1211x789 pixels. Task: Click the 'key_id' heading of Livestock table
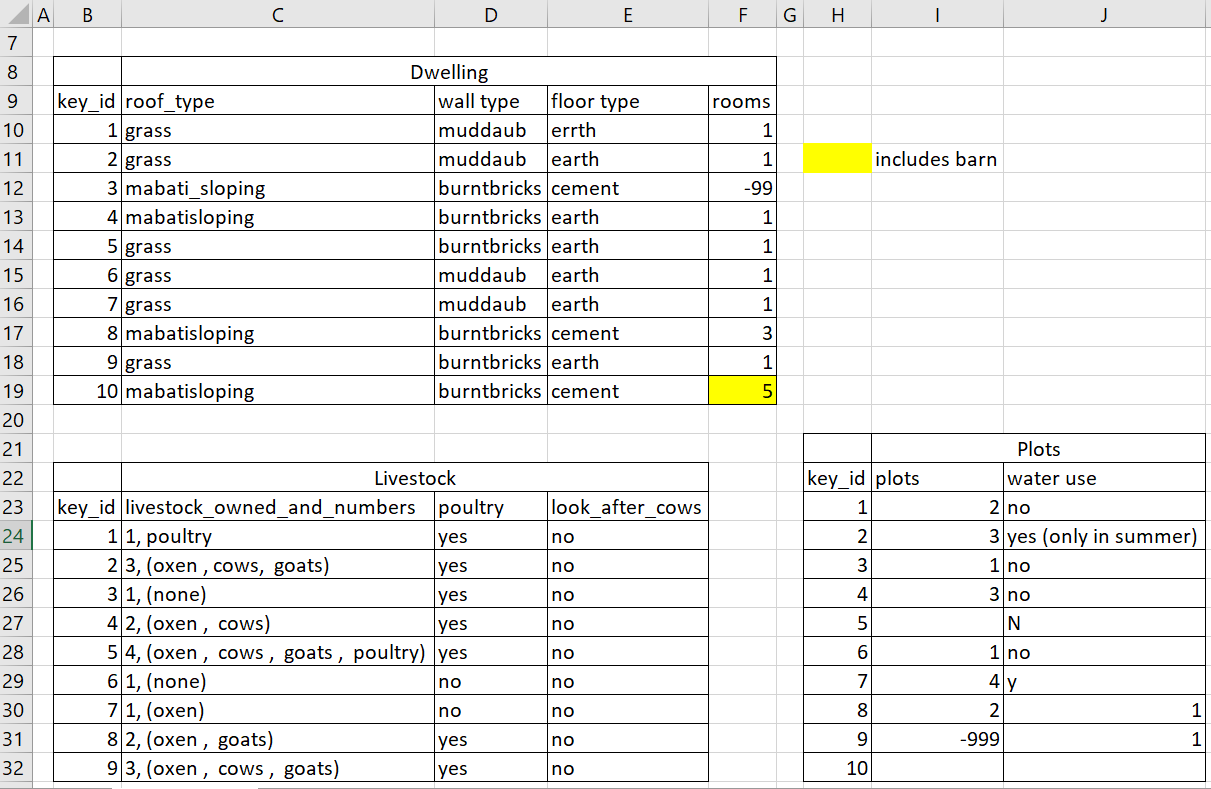(87, 507)
